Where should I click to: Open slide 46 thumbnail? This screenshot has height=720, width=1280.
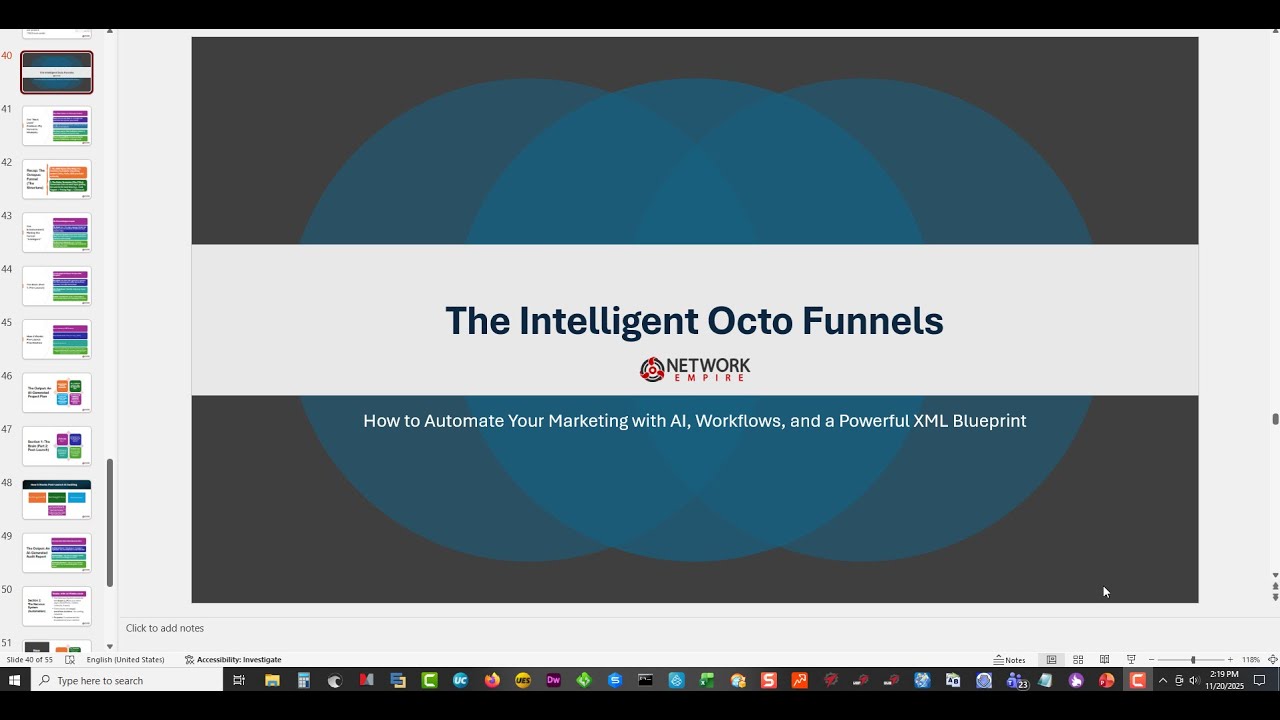[x=57, y=393]
